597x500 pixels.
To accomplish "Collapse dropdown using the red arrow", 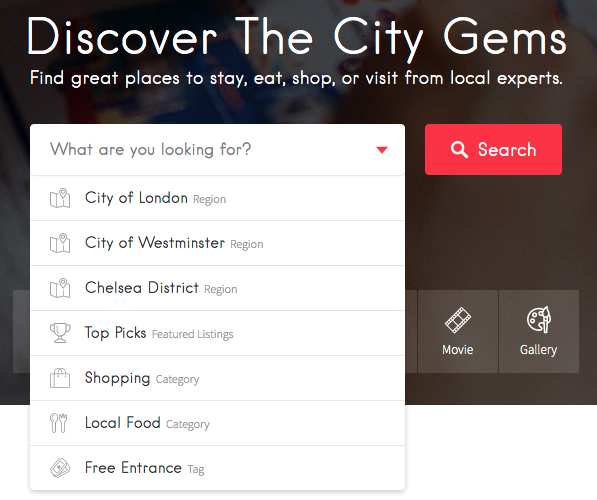I will point(382,150).
